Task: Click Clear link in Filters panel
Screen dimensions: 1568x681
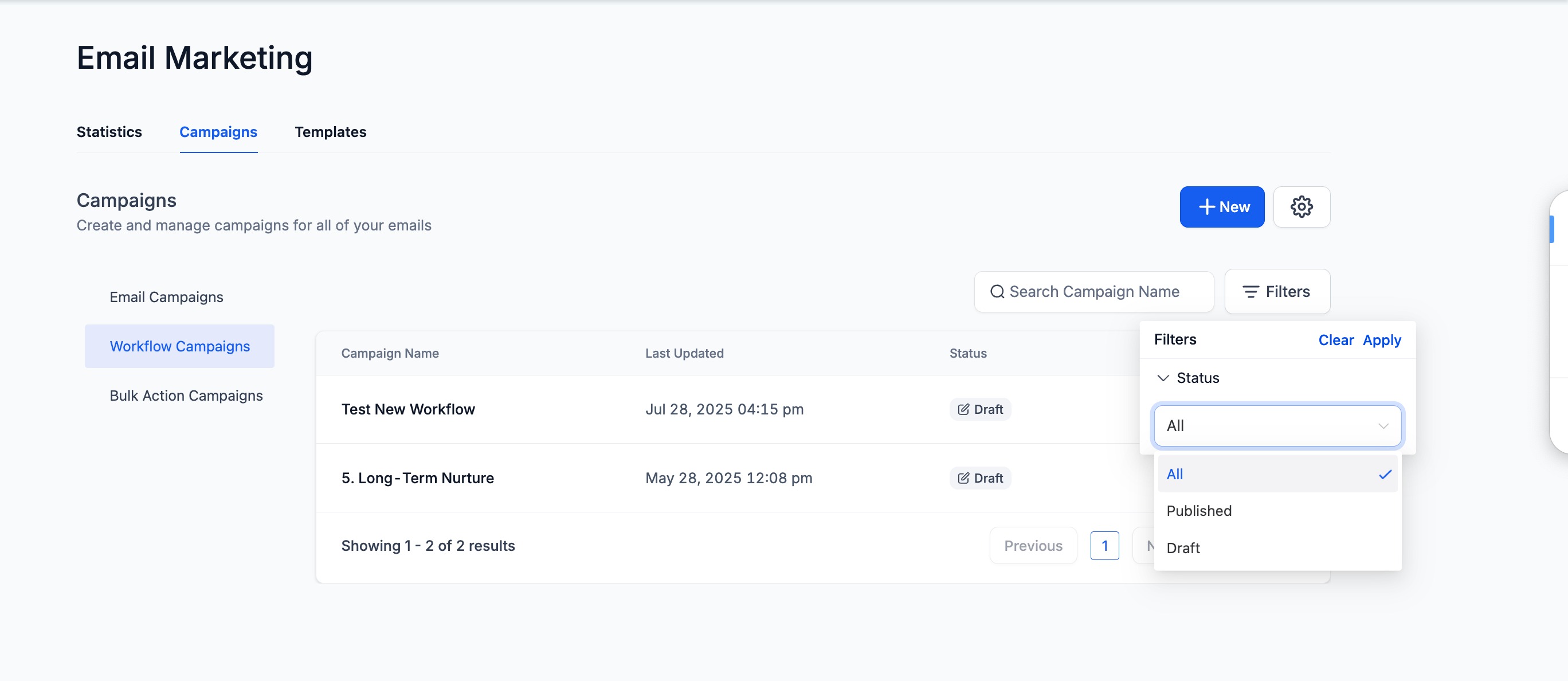Action: pyautogui.click(x=1335, y=340)
